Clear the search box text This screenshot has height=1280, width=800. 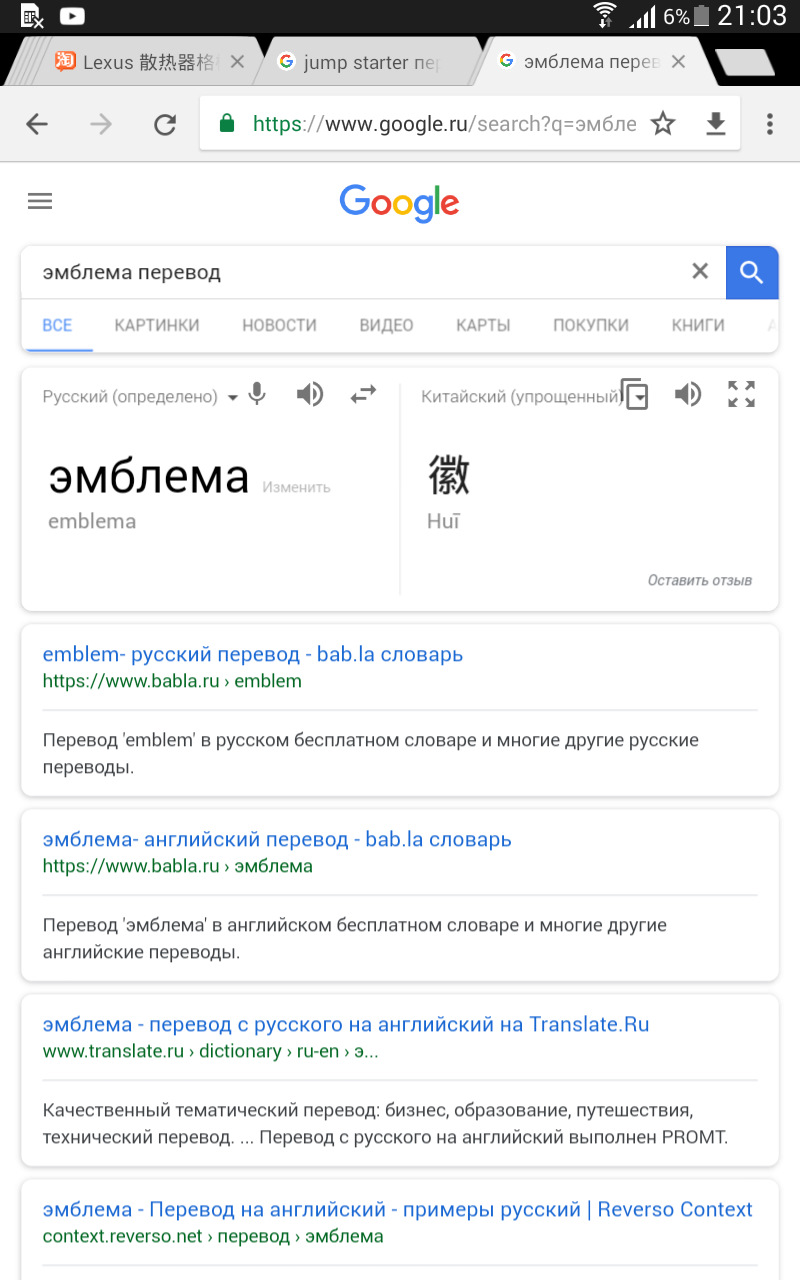(700, 272)
